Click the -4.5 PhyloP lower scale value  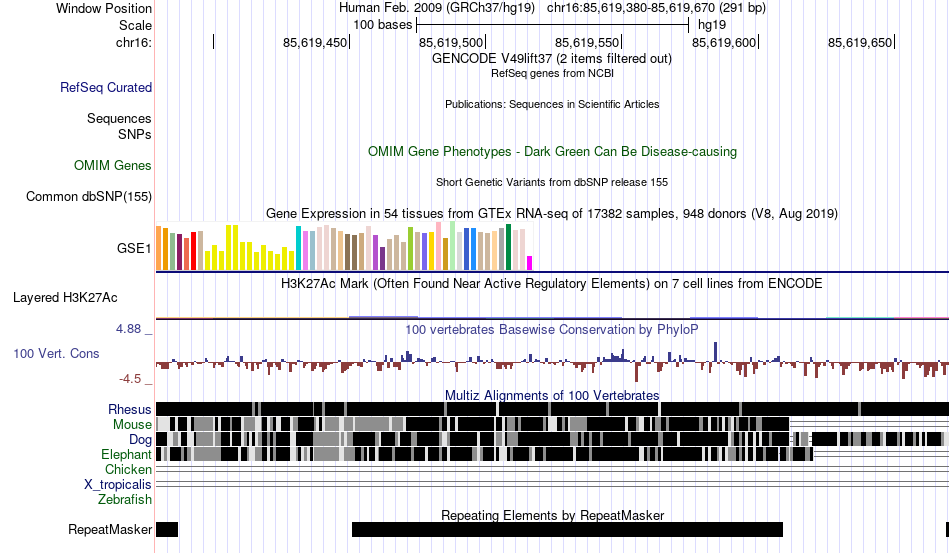pyautogui.click(x=130, y=379)
